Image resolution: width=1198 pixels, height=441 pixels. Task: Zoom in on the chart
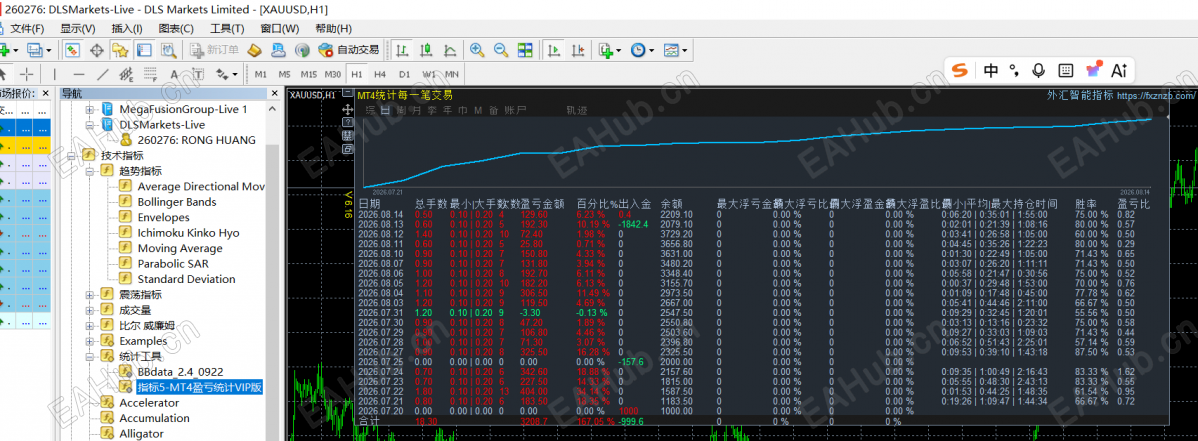pyautogui.click(x=478, y=50)
